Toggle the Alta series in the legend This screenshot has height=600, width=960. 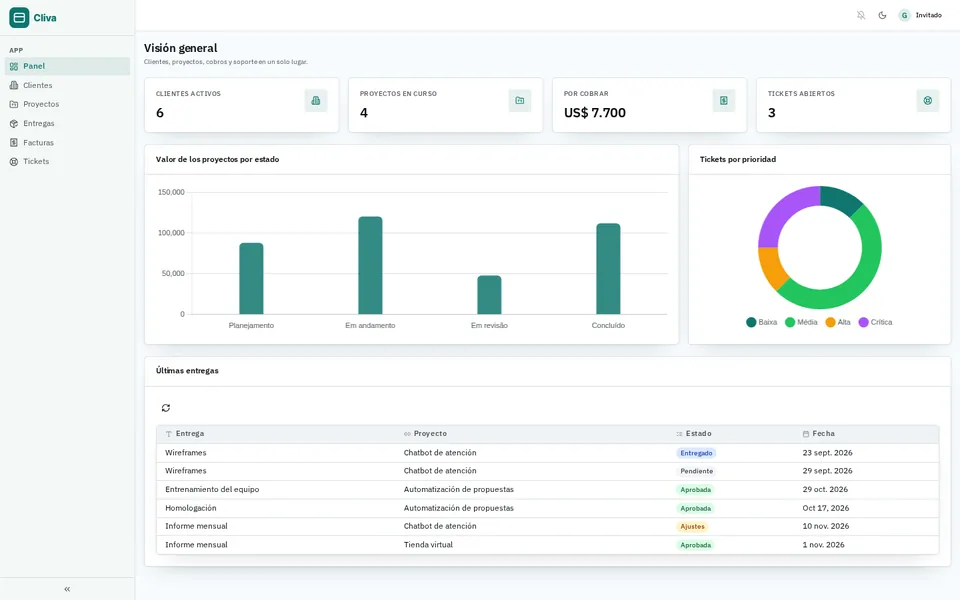pyautogui.click(x=838, y=322)
